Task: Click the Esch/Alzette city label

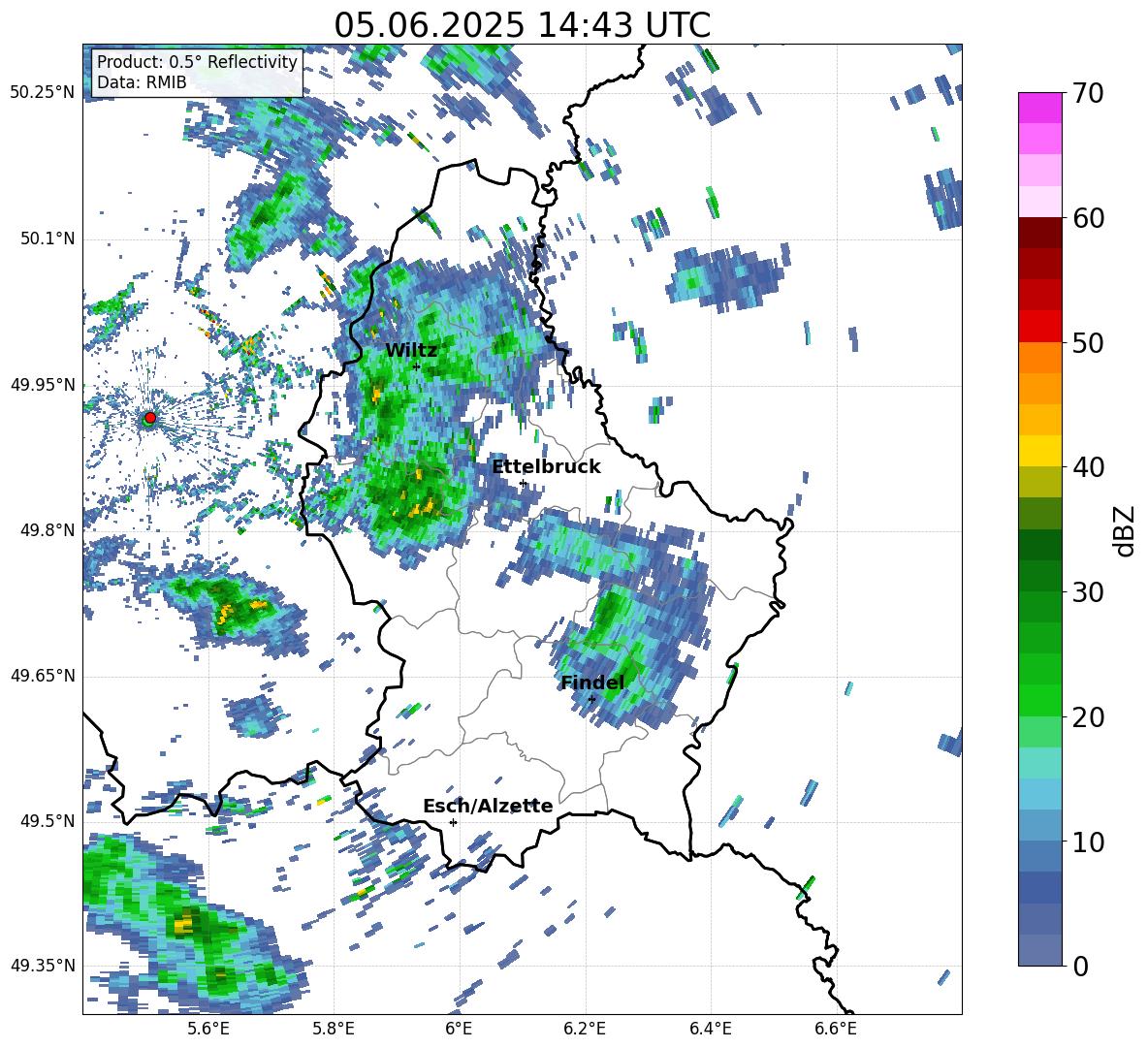Action: 488,806
